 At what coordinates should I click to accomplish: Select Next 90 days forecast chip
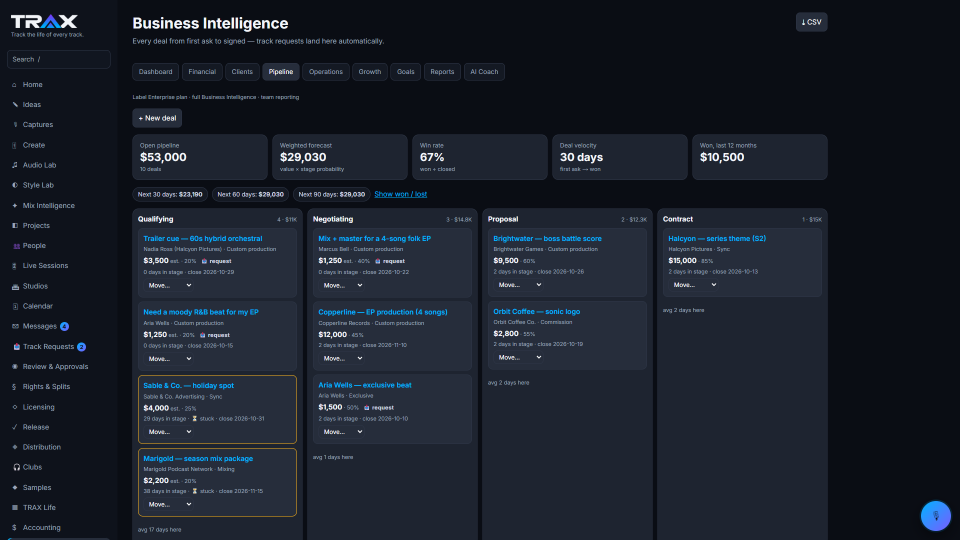[331, 195]
